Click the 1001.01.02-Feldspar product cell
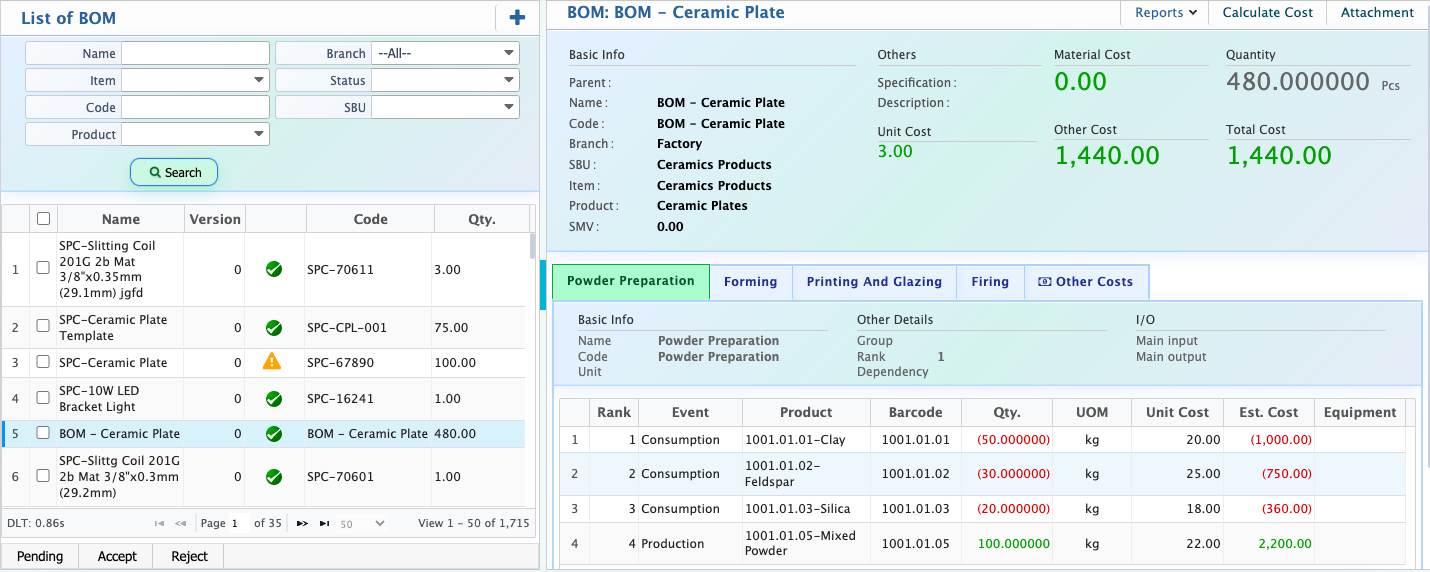The image size is (1430, 572). click(806, 474)
